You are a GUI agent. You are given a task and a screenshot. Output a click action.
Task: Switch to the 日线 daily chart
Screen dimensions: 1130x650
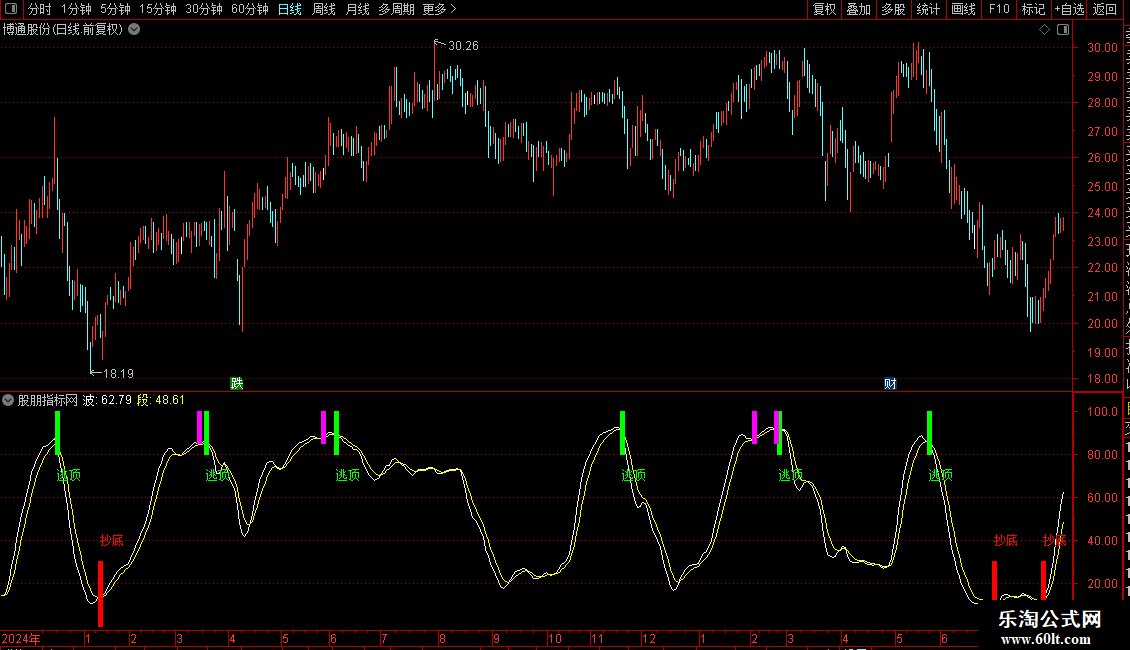pyautogui.click(x=290, y=9)
